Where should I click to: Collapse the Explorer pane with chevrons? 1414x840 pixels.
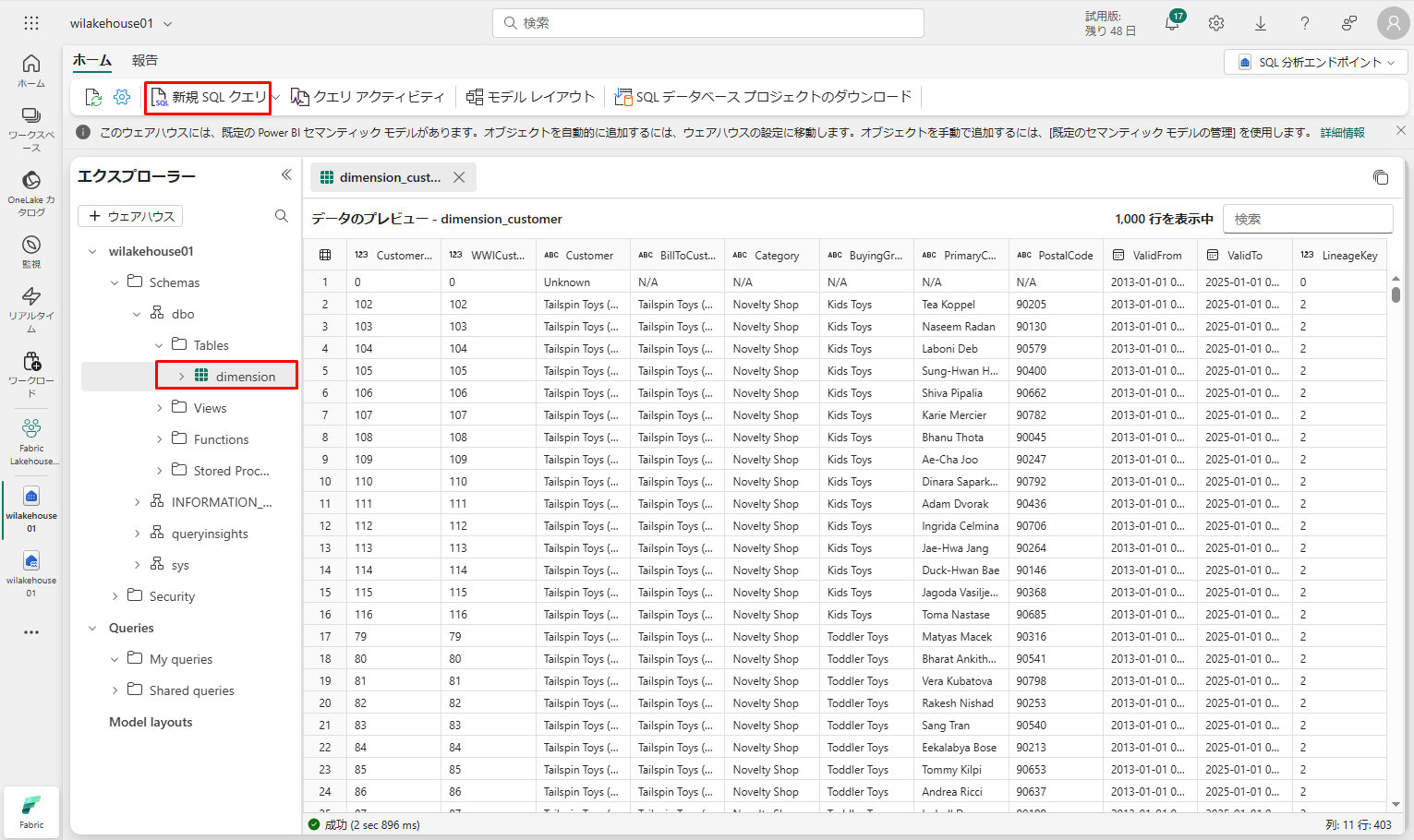(x=286, y=175)
